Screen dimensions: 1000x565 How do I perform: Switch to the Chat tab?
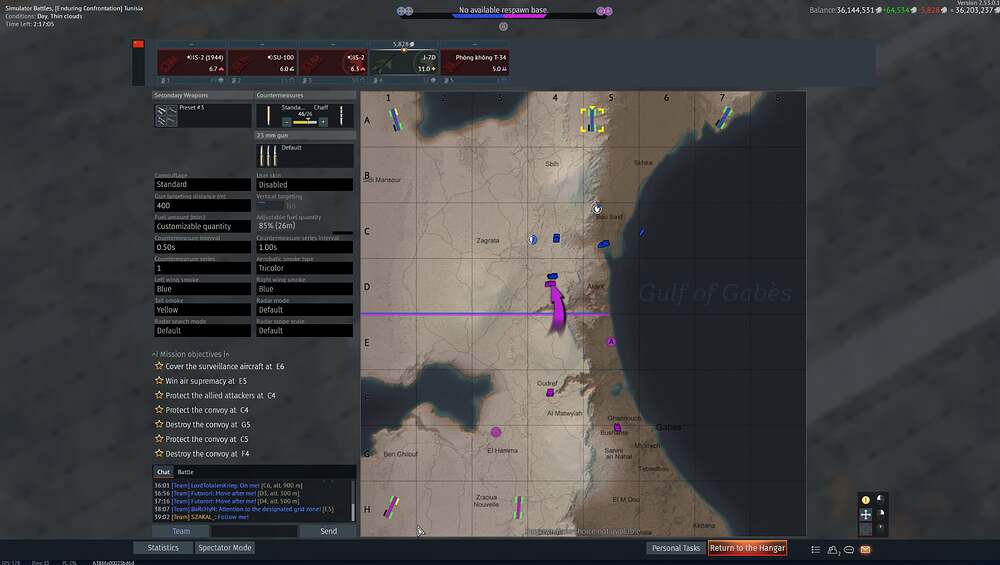(x=163, y=472)
